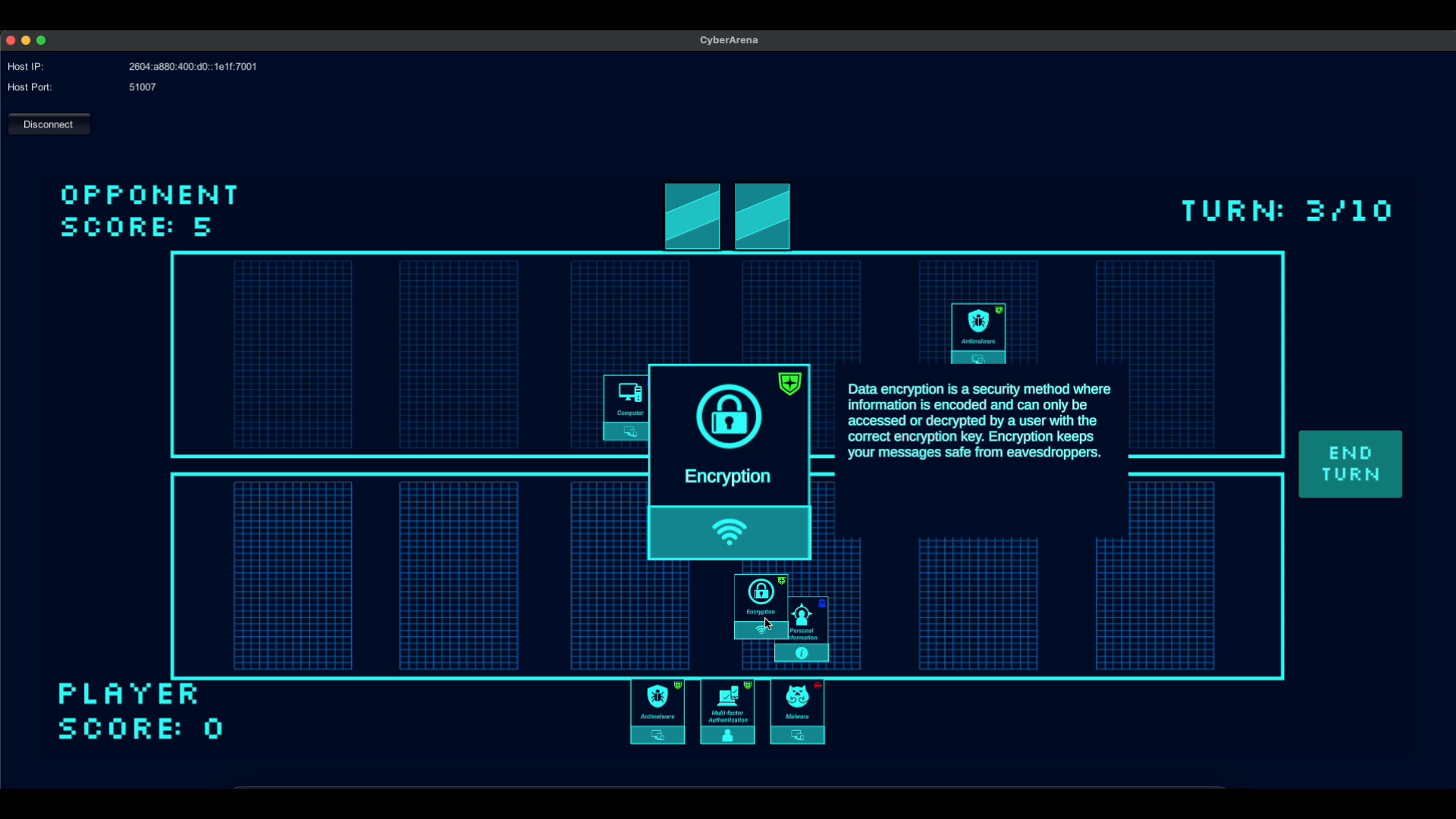Click the first face-down opponent card
Image resolution: width=1456 pixels, height=819 pixels.
coord(692,216)
